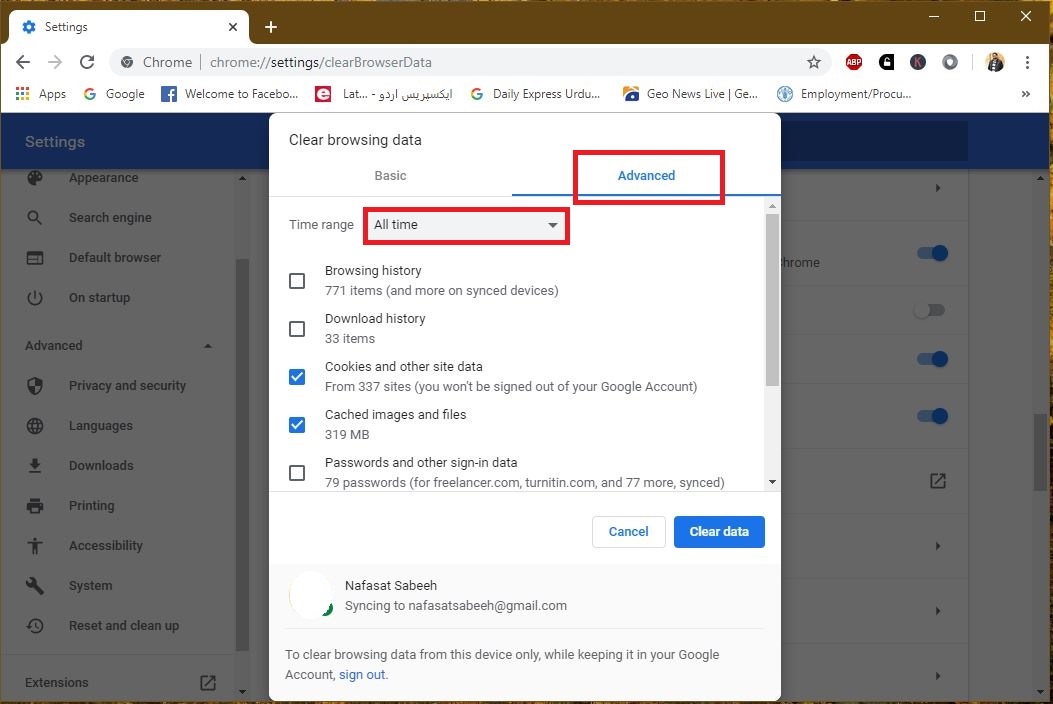
Task: Check the Browsing history checkbox
Action: pyautogui.click(x=297, y=281)
